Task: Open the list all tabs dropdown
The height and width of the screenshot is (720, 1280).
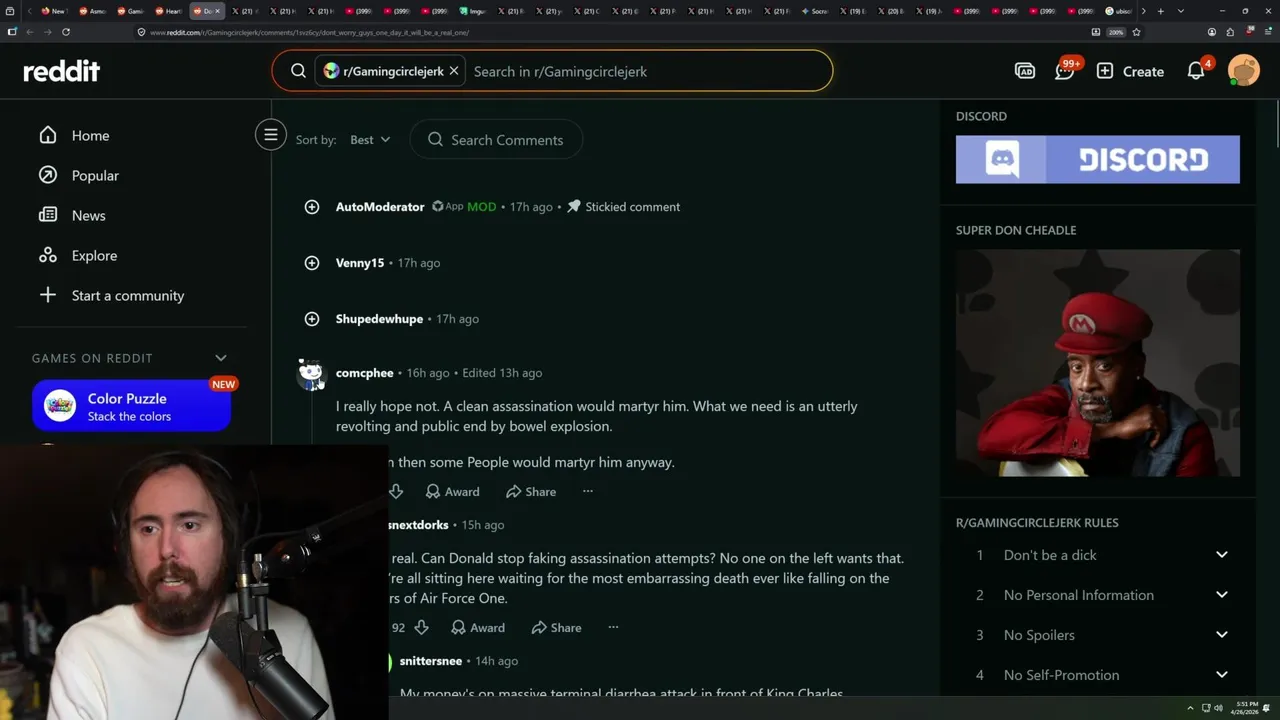Action: pyautogui.click(x=1181, y=11)
